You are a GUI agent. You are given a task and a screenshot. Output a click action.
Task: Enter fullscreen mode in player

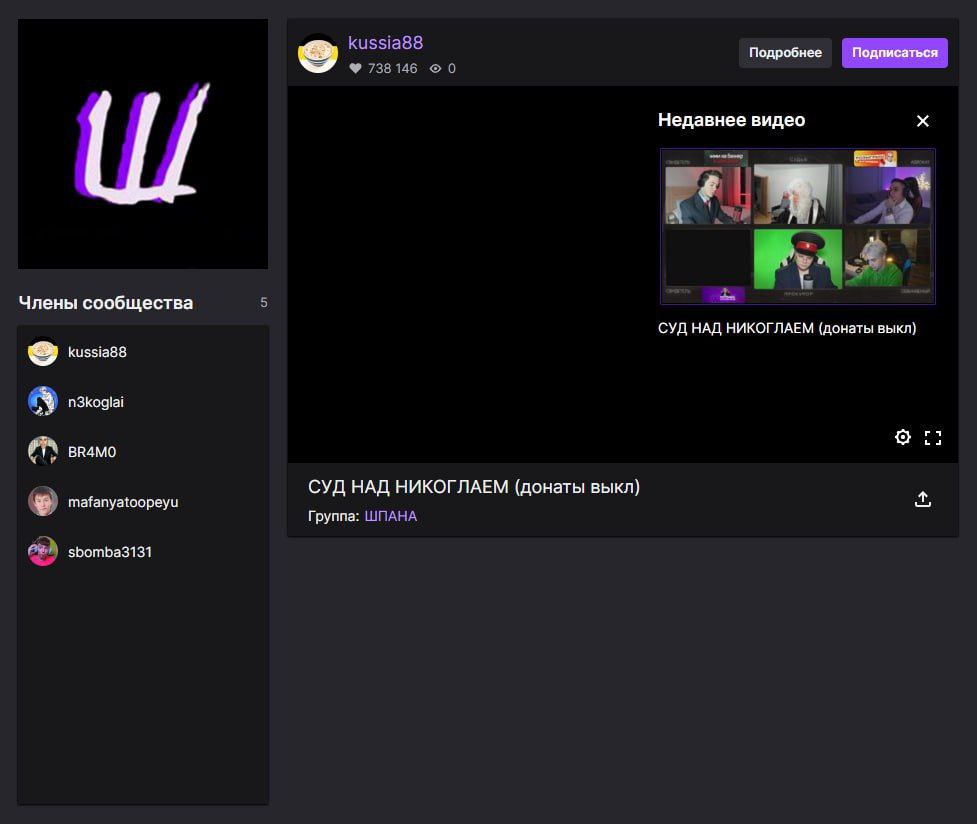tap(933, 437)
